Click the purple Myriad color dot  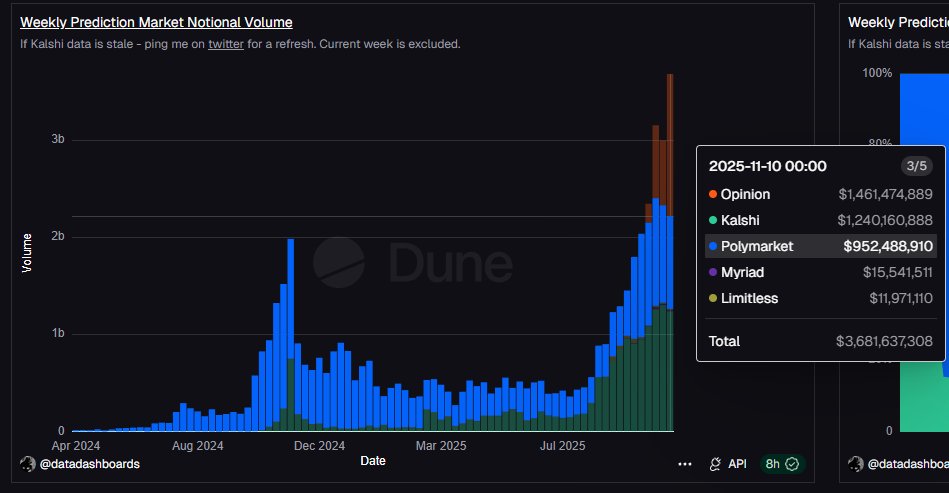click(713, 272)
